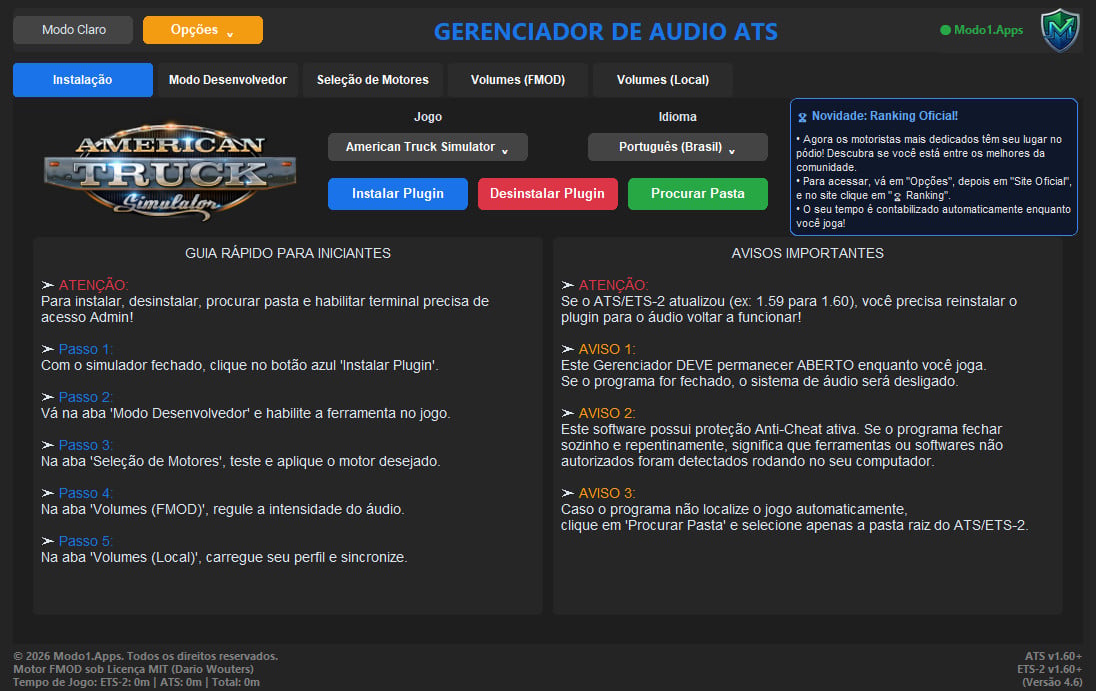1096x691 pixels.
Task: Click the ATS v1.60+ version text
Action: [1053, 656]
